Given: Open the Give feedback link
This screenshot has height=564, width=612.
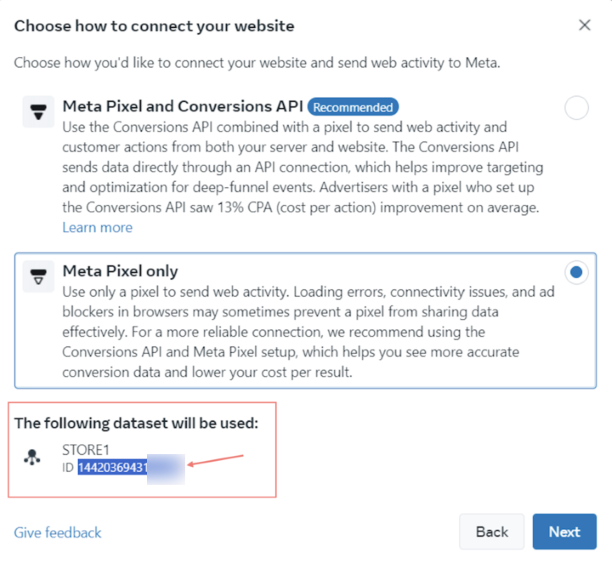Looking at the screenshot, I should point(57,532).
